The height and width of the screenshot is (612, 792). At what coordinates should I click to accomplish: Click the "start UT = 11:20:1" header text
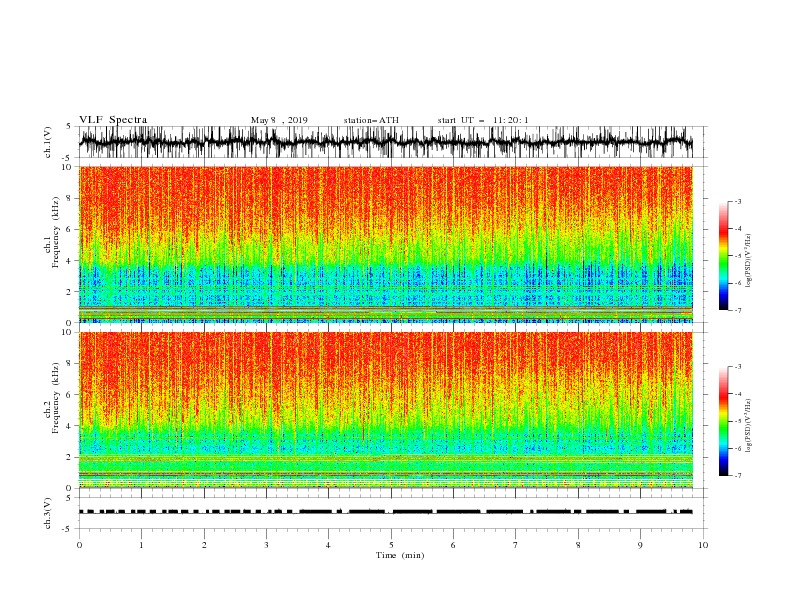tap(483, 120)
